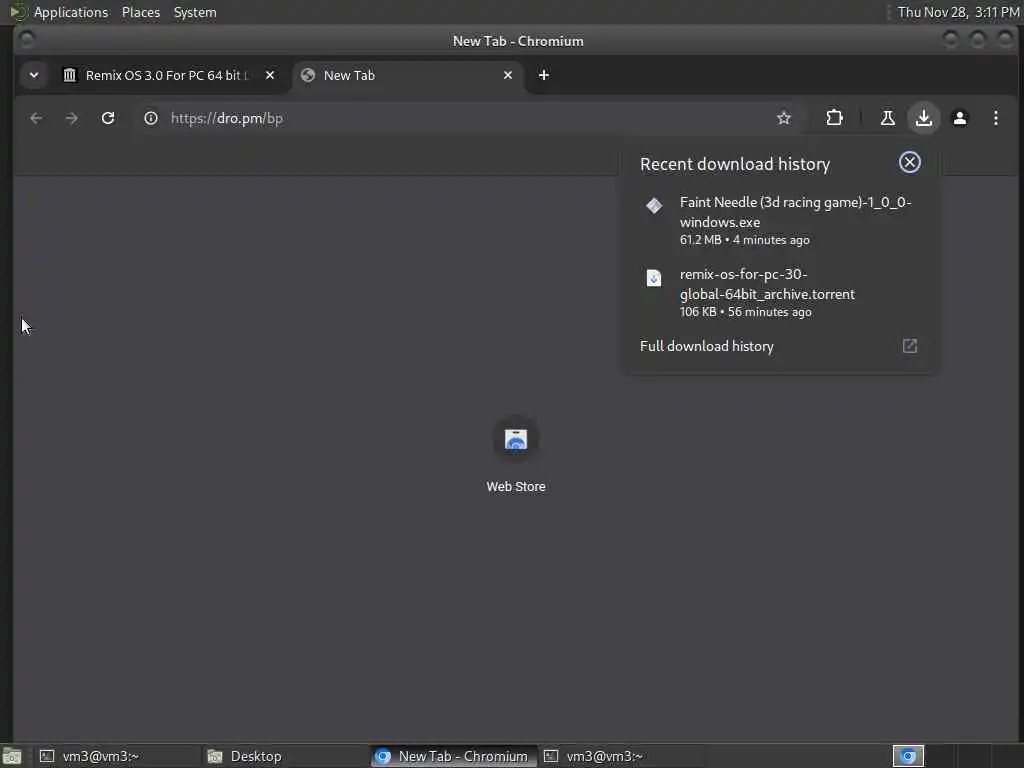
Task: Click external link icon beside Full download history
Action: tap(910, 346)
